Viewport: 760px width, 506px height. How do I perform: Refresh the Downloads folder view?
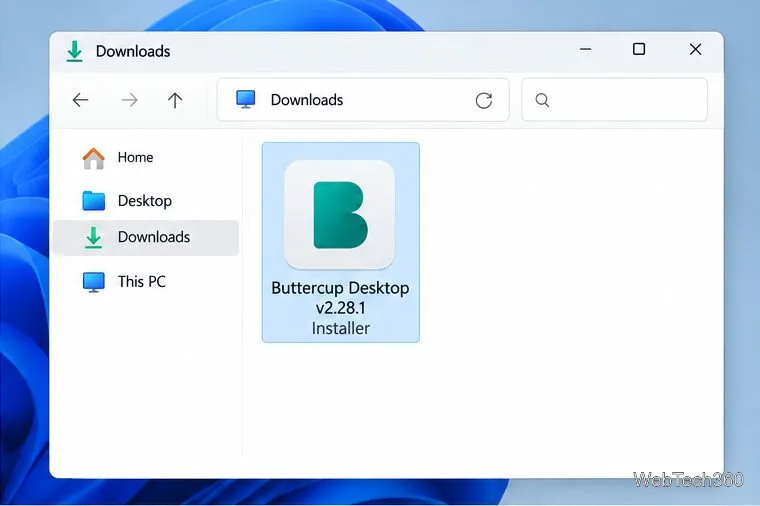[484, 100]
